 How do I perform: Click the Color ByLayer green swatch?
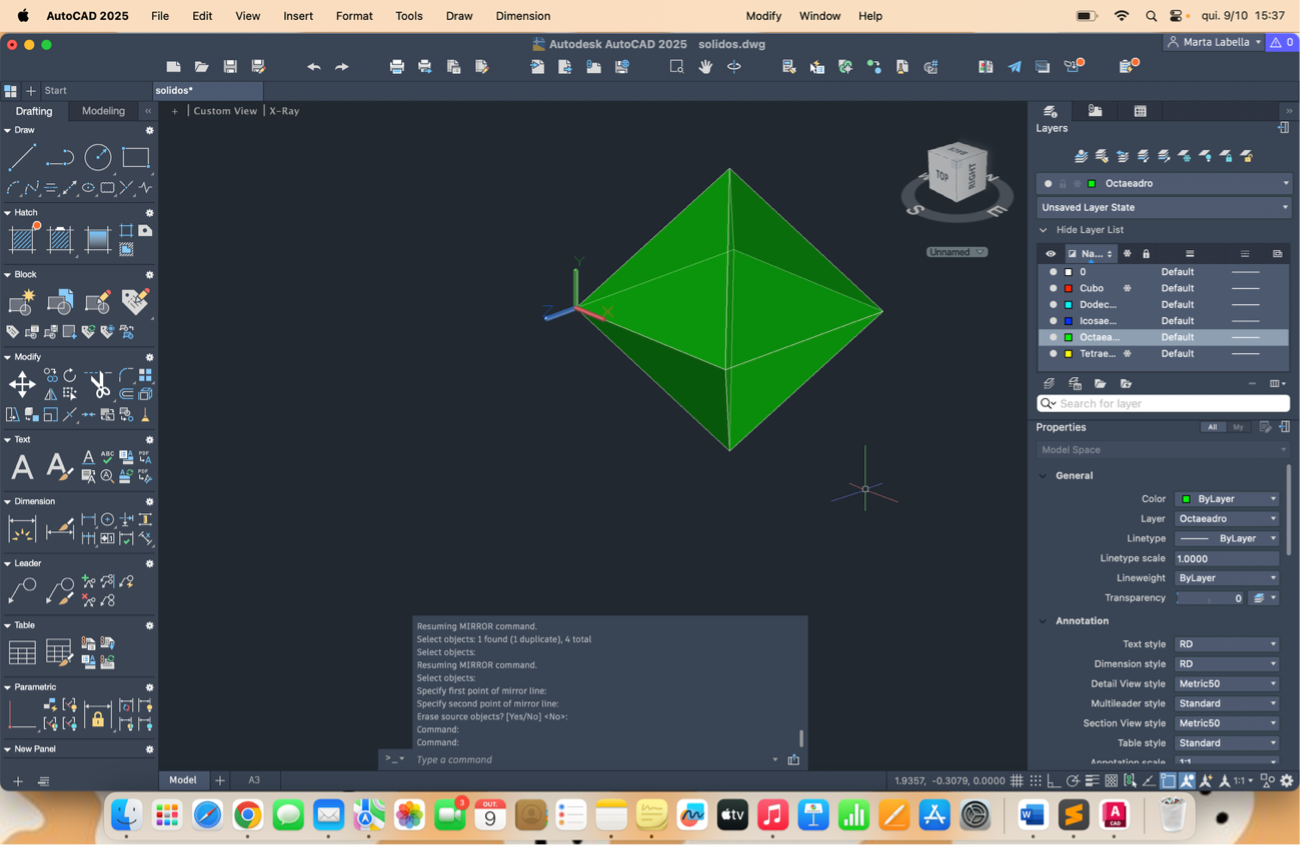click(x=1186, y=499)
